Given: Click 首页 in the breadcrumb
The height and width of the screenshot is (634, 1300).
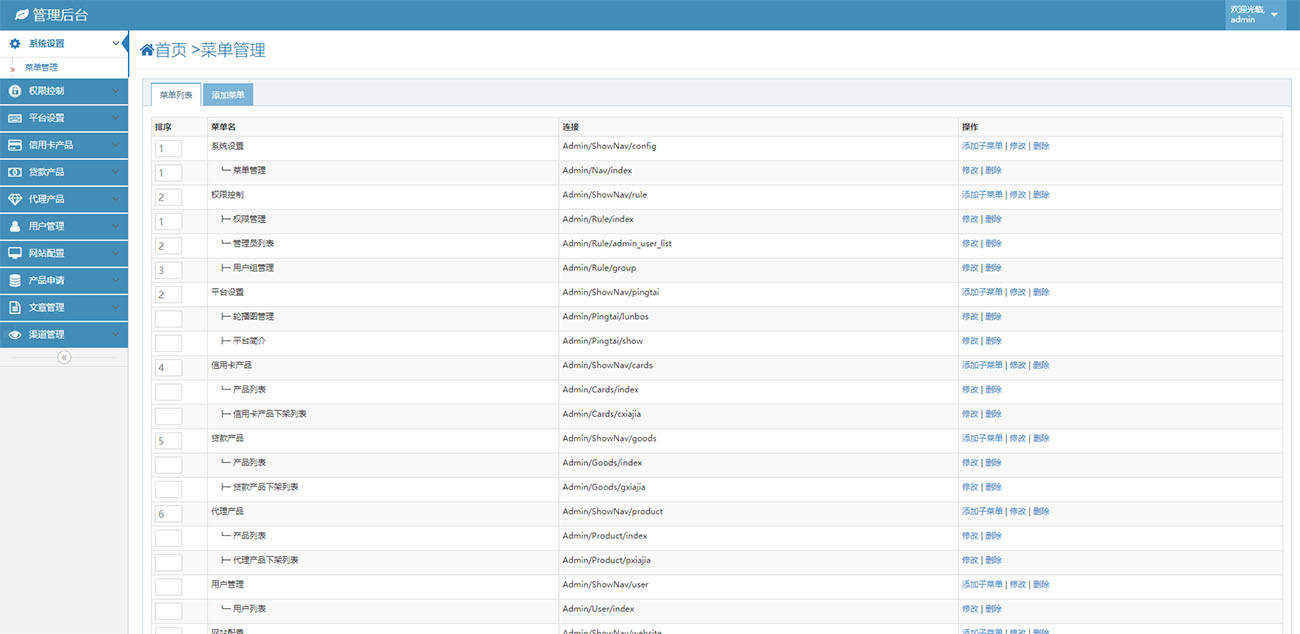Looking at the screenshot, I should (x=171, y=50).
